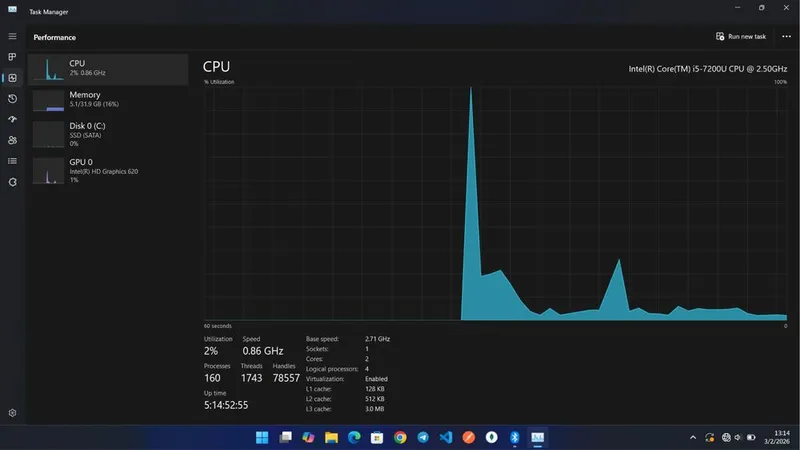Click the GPU 0 mini graph thumbnail
This screenshot has height=450, width=800.
48,171
